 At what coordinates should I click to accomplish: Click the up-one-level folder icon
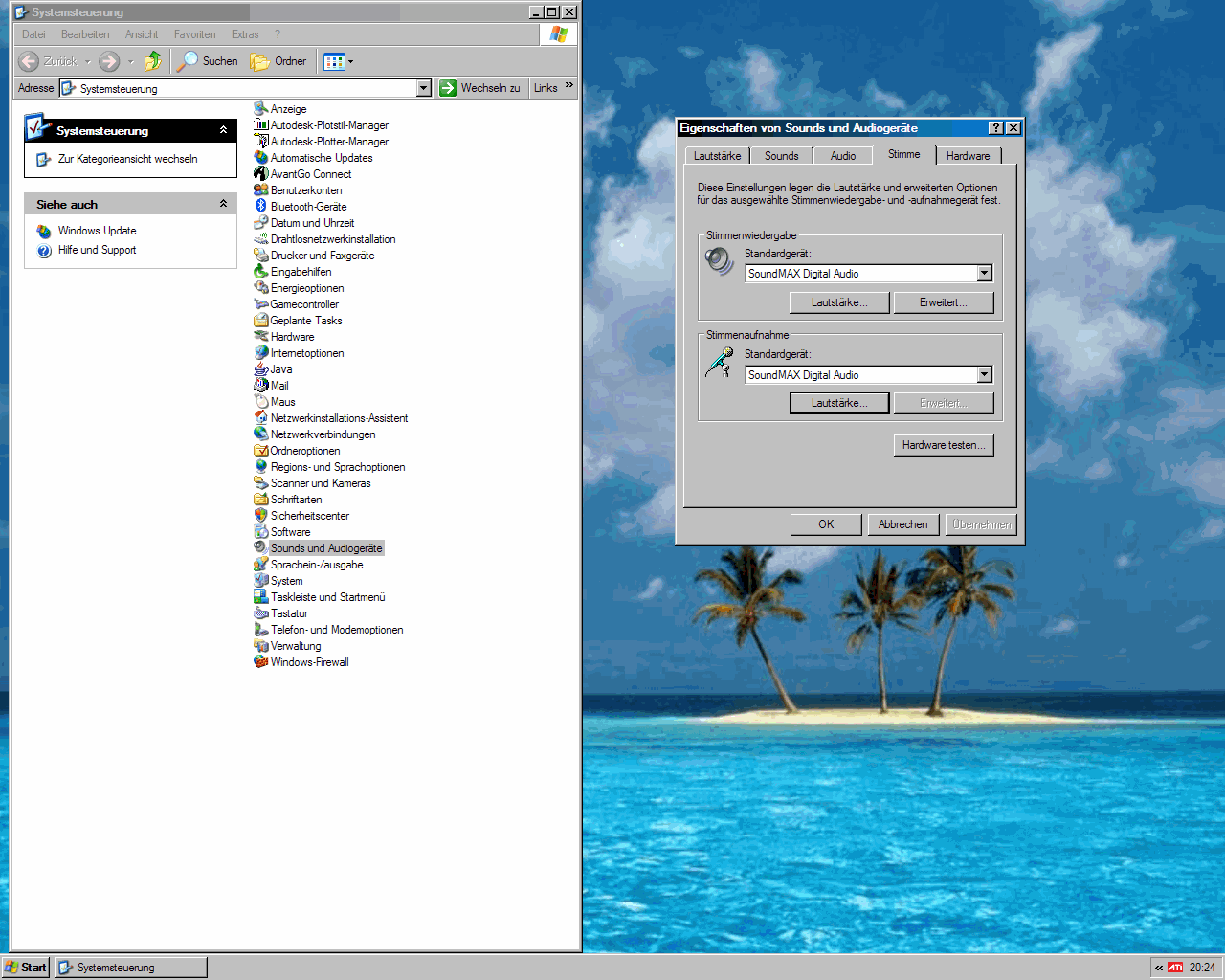153,61
